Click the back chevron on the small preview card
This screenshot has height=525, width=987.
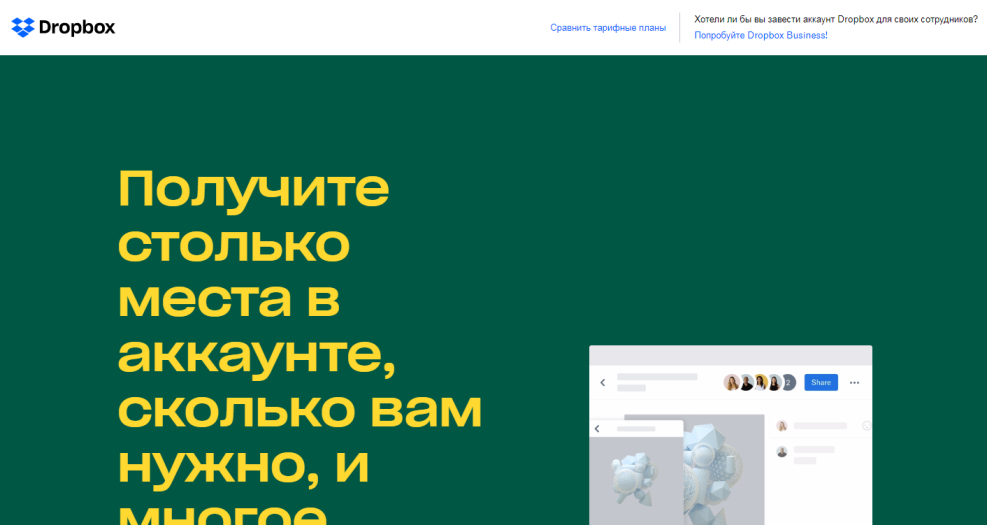(x=597, y=429)
